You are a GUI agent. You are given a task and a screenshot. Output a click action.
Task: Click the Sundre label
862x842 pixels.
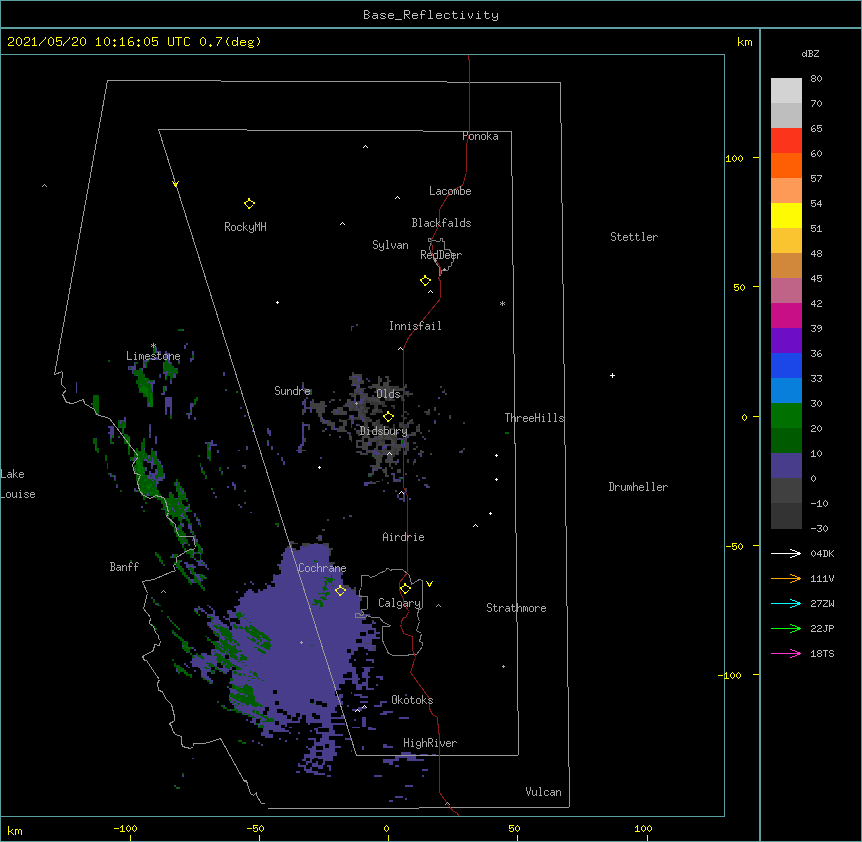pos(292,391)
